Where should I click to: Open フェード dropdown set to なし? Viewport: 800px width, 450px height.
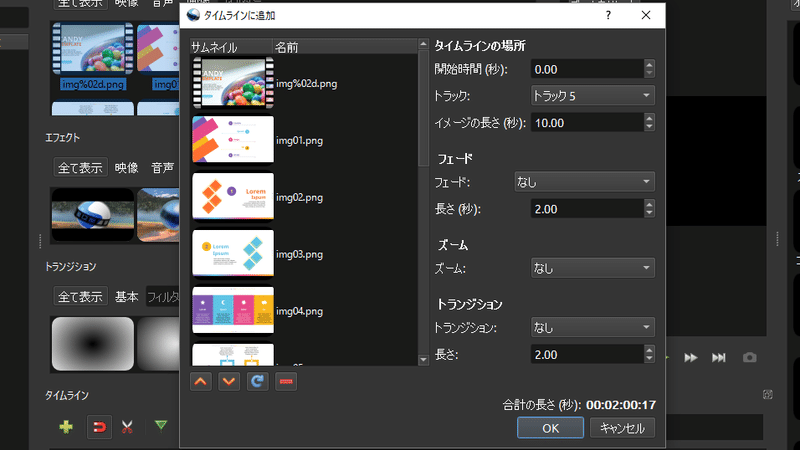pos(585,182)
